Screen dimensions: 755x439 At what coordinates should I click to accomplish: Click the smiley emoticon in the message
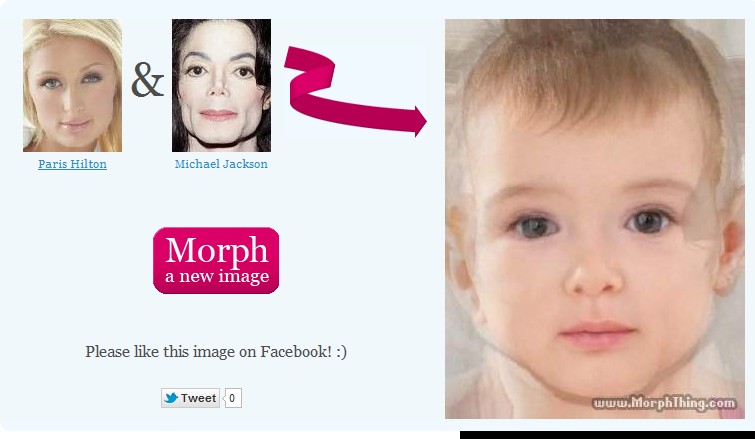click(341, 352)
